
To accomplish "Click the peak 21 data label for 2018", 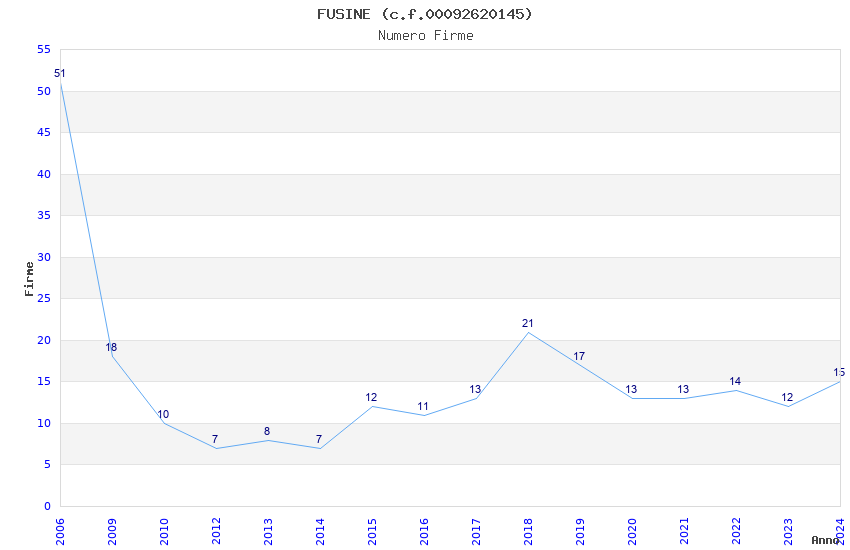I will coord(527,323).
